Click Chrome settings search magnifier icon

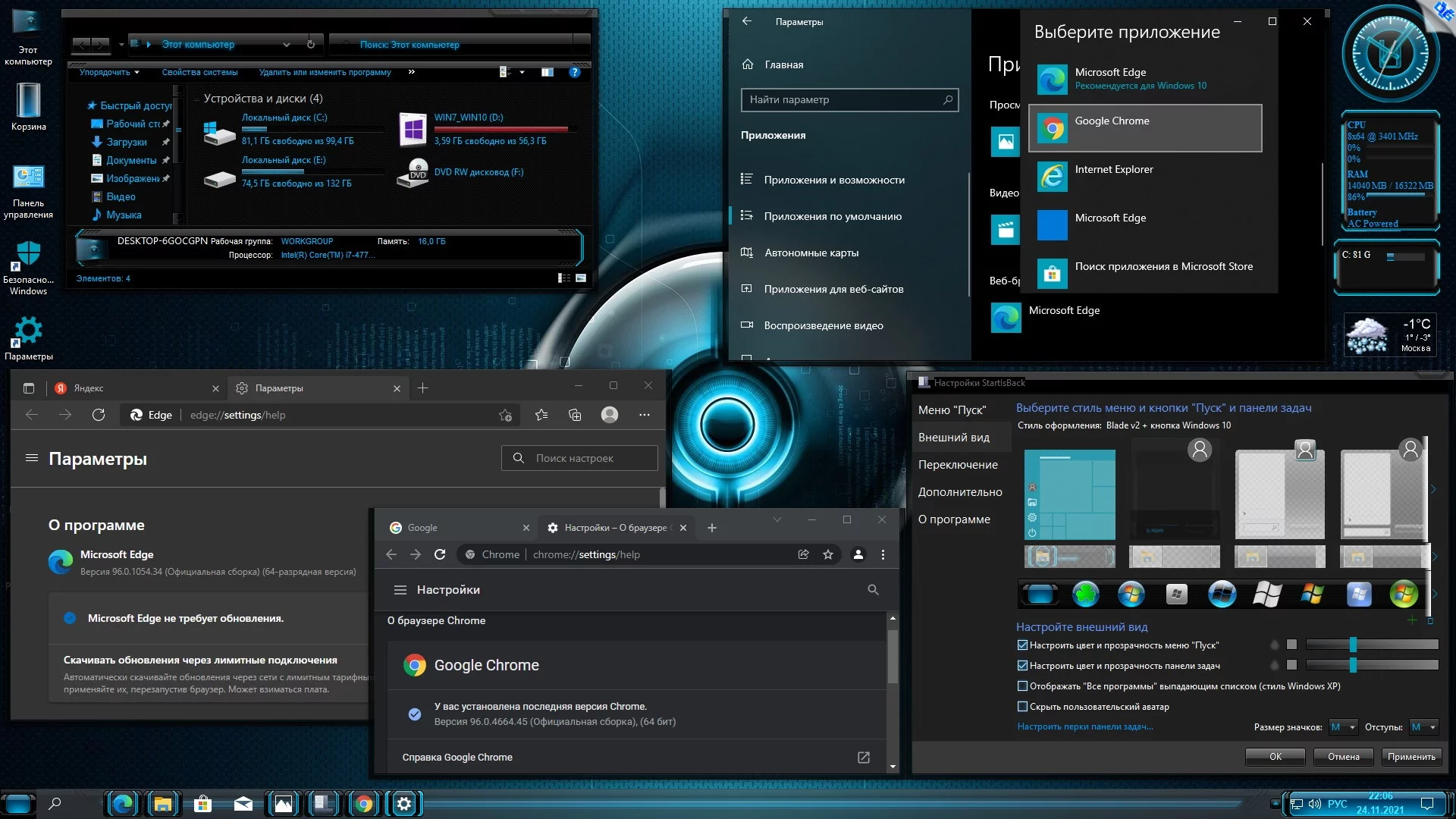click(x=873, y=590)
